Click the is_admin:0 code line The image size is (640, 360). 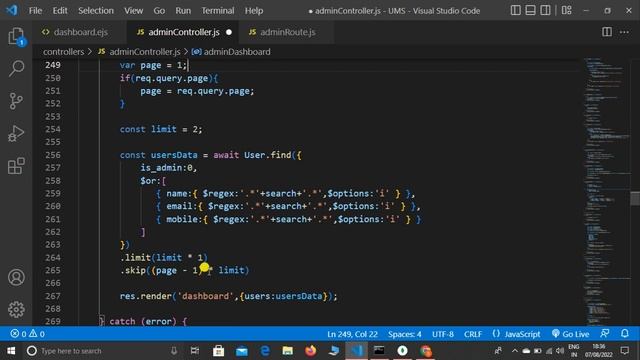coord(169,168)
